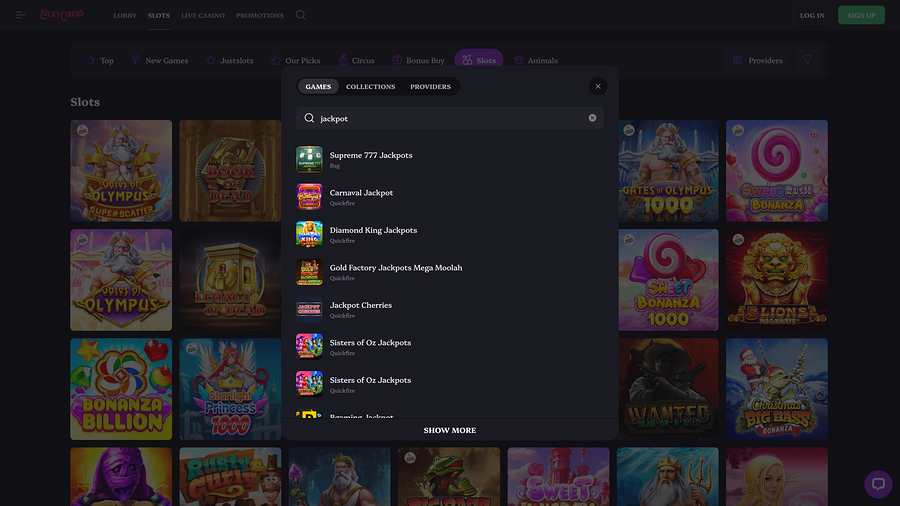Open Sweet Bonanza 1000 thumbnail
The height and width of the screenshot is (506, 900).
668,280
